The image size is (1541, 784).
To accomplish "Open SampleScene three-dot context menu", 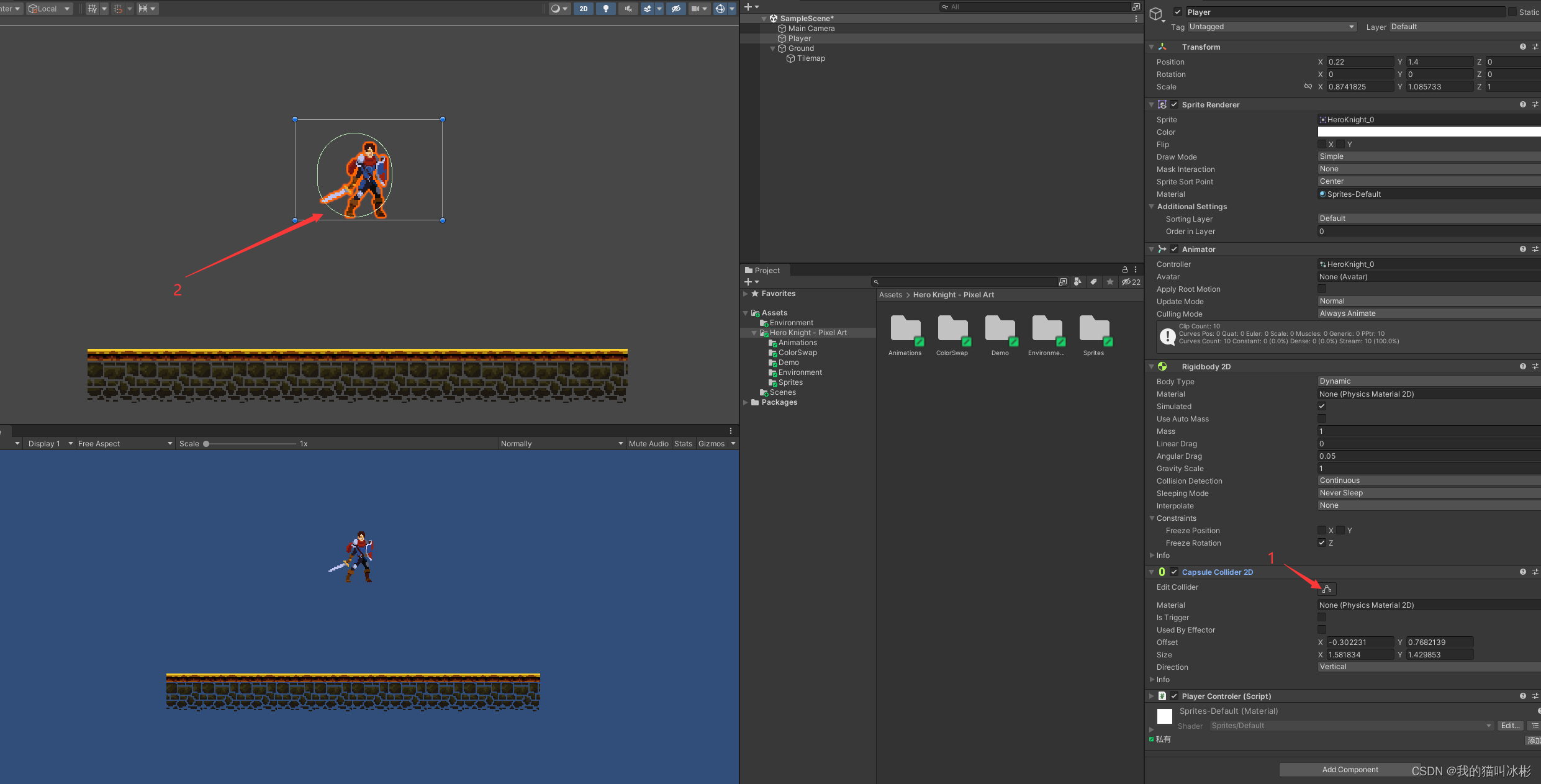I will pos(1136,19).
